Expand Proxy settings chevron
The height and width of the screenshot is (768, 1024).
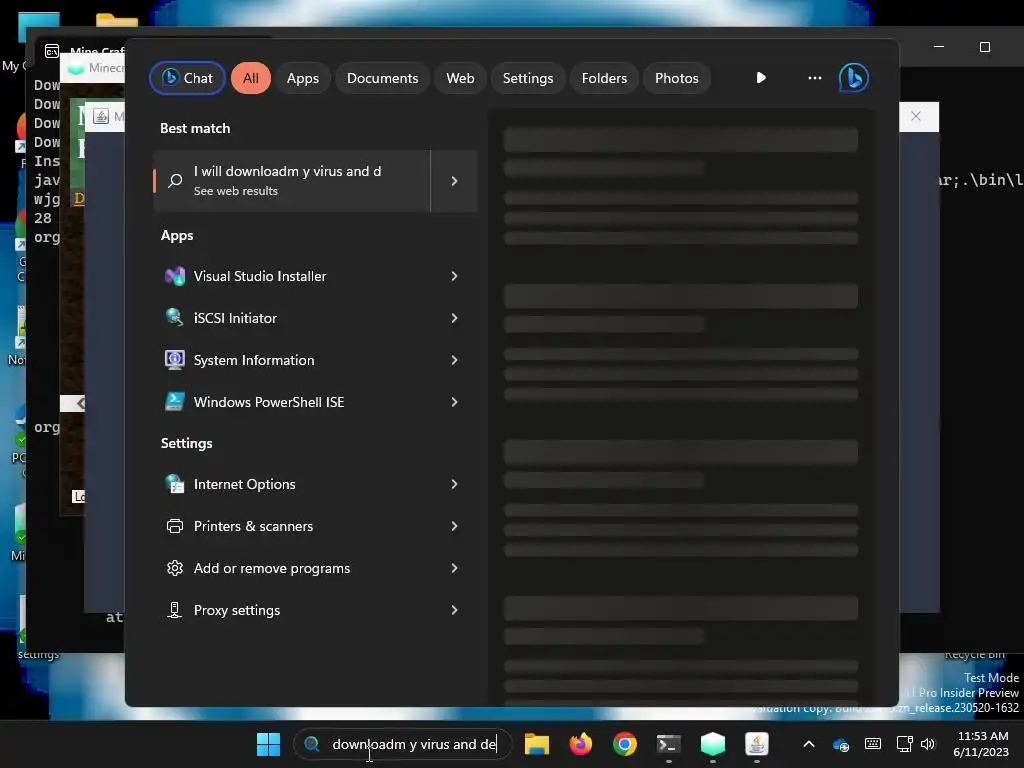point(455,610)
